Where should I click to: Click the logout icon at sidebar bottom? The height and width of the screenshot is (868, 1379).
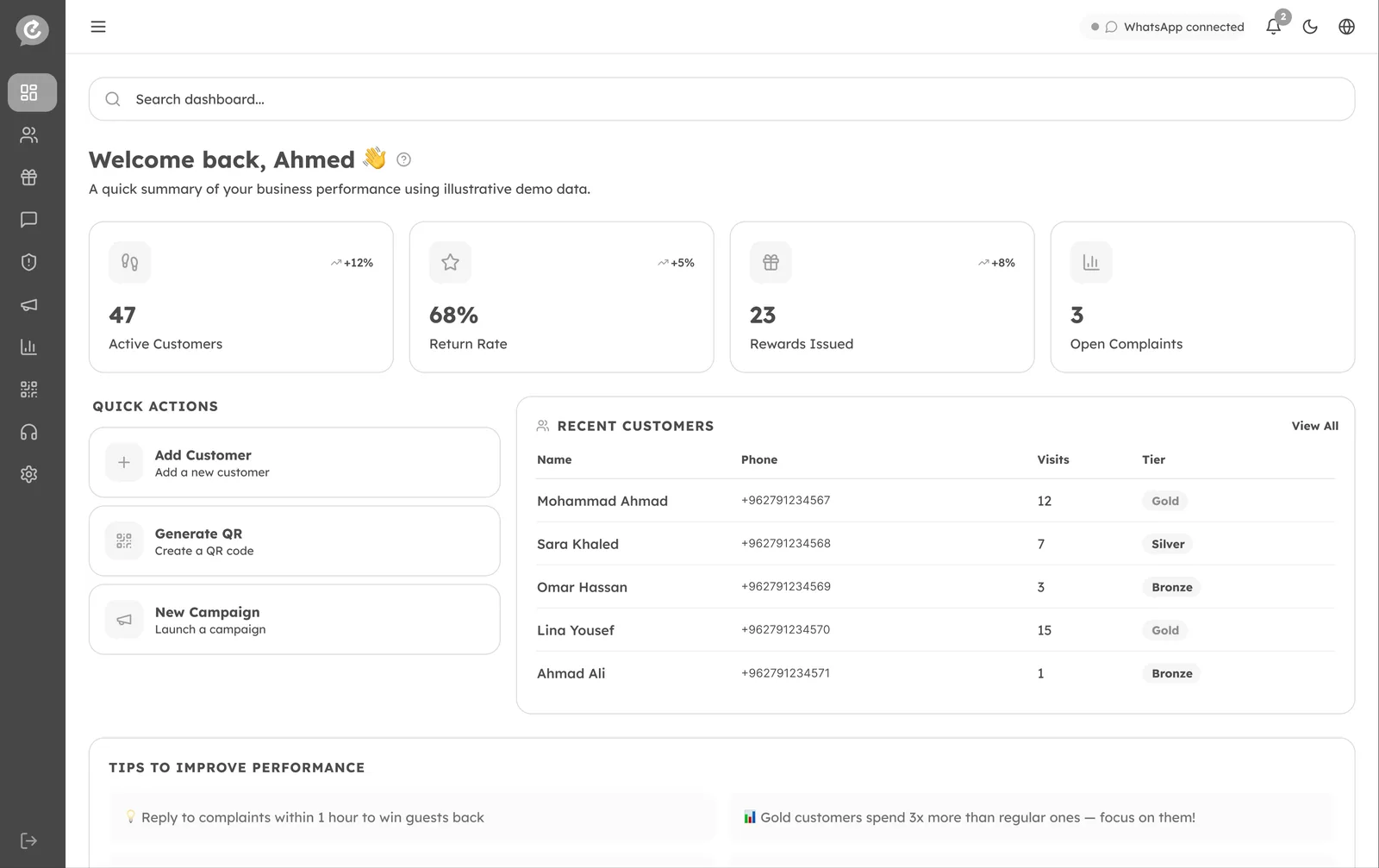tap(29, 840)
